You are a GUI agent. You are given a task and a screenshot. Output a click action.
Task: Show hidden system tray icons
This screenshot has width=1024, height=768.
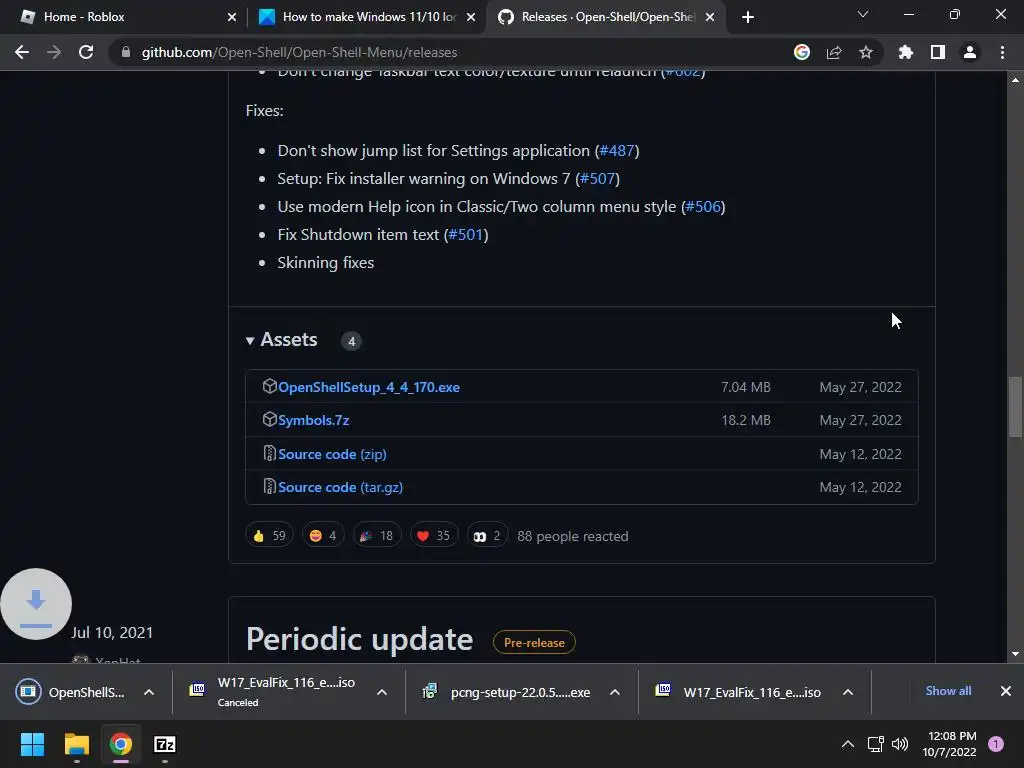(848, 744)
